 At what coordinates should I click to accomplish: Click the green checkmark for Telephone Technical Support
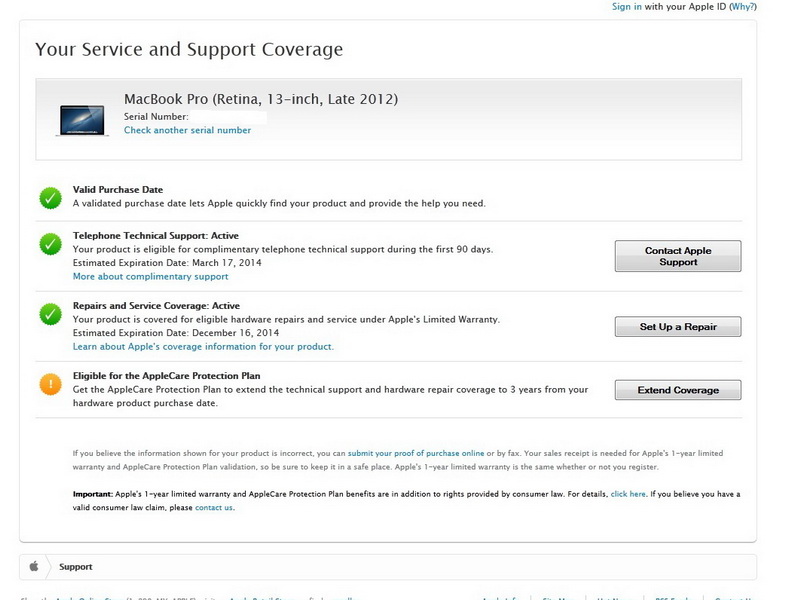point(50,243)
